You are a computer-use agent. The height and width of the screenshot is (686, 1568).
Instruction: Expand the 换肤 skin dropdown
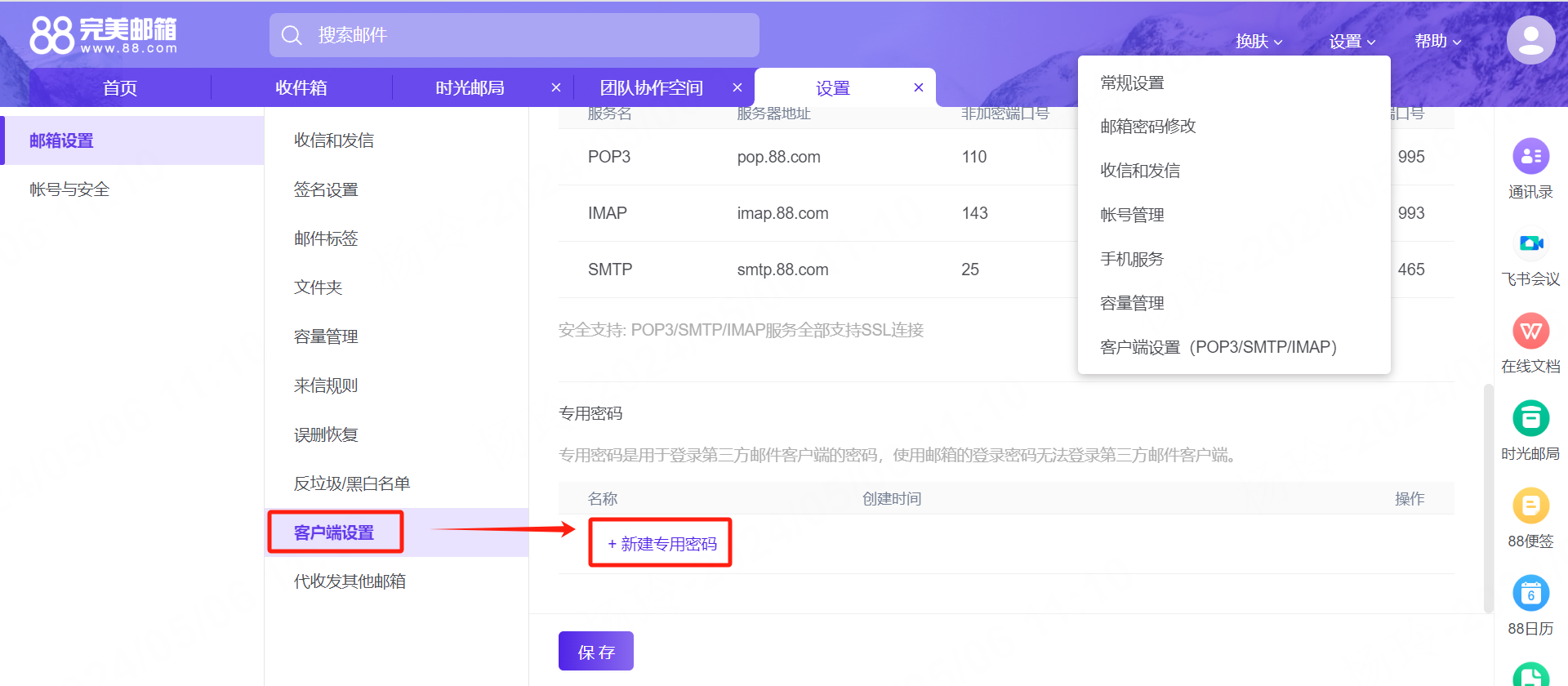click(1258, 41)
